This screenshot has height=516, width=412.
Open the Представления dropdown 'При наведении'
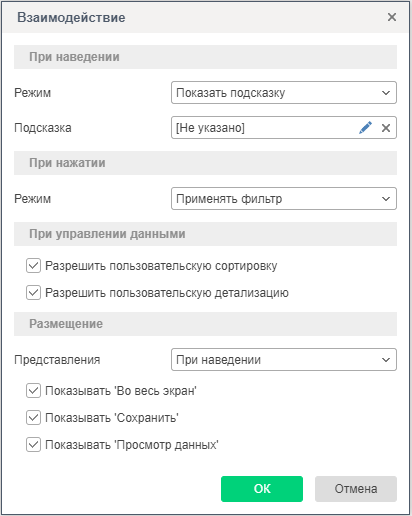coord(284,360)
